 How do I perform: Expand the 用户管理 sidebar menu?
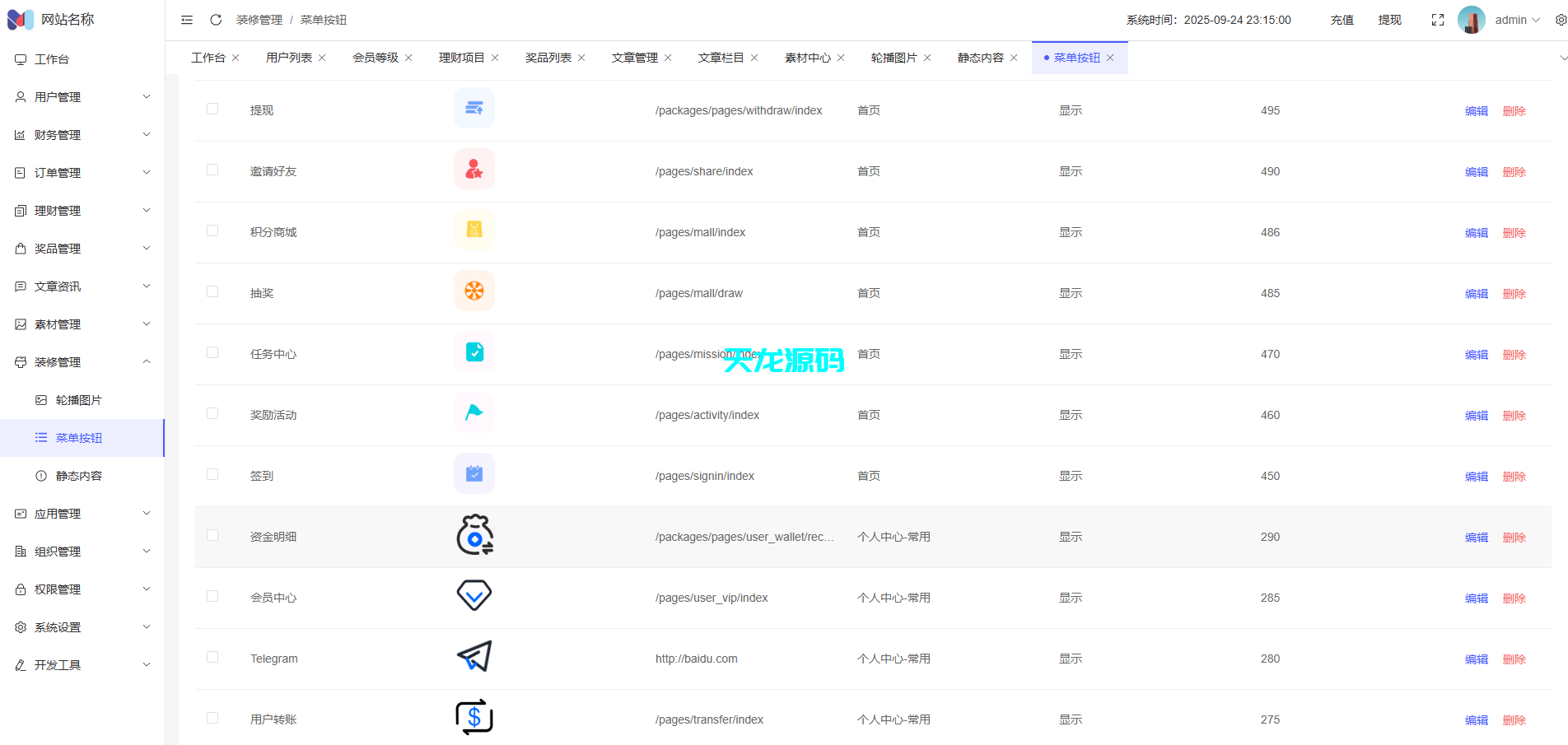coord(82,96)
